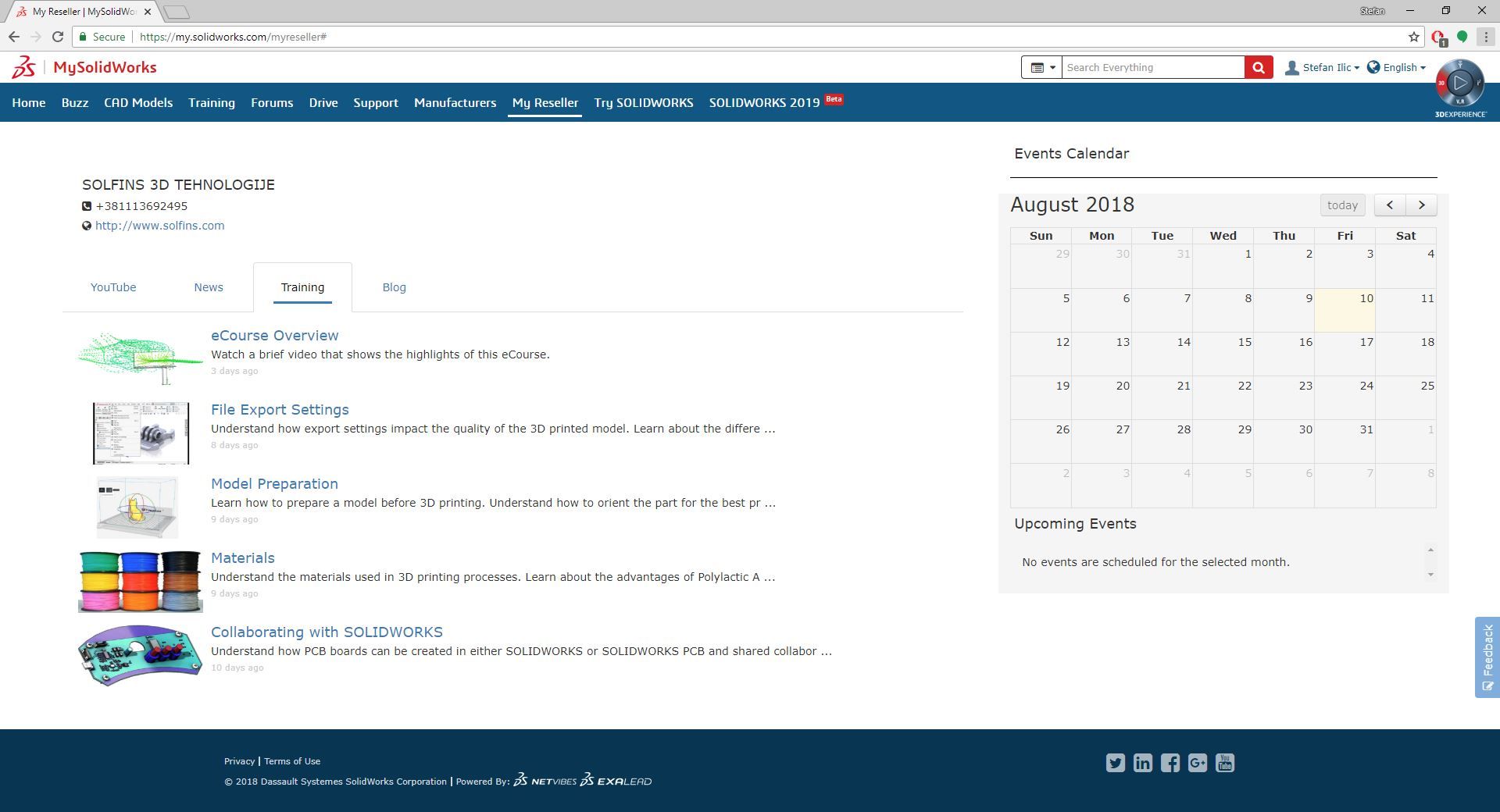This screenshot has height=812, width=1500.
Task: Open the YouTube footer icon
Action: (1225, 763)
